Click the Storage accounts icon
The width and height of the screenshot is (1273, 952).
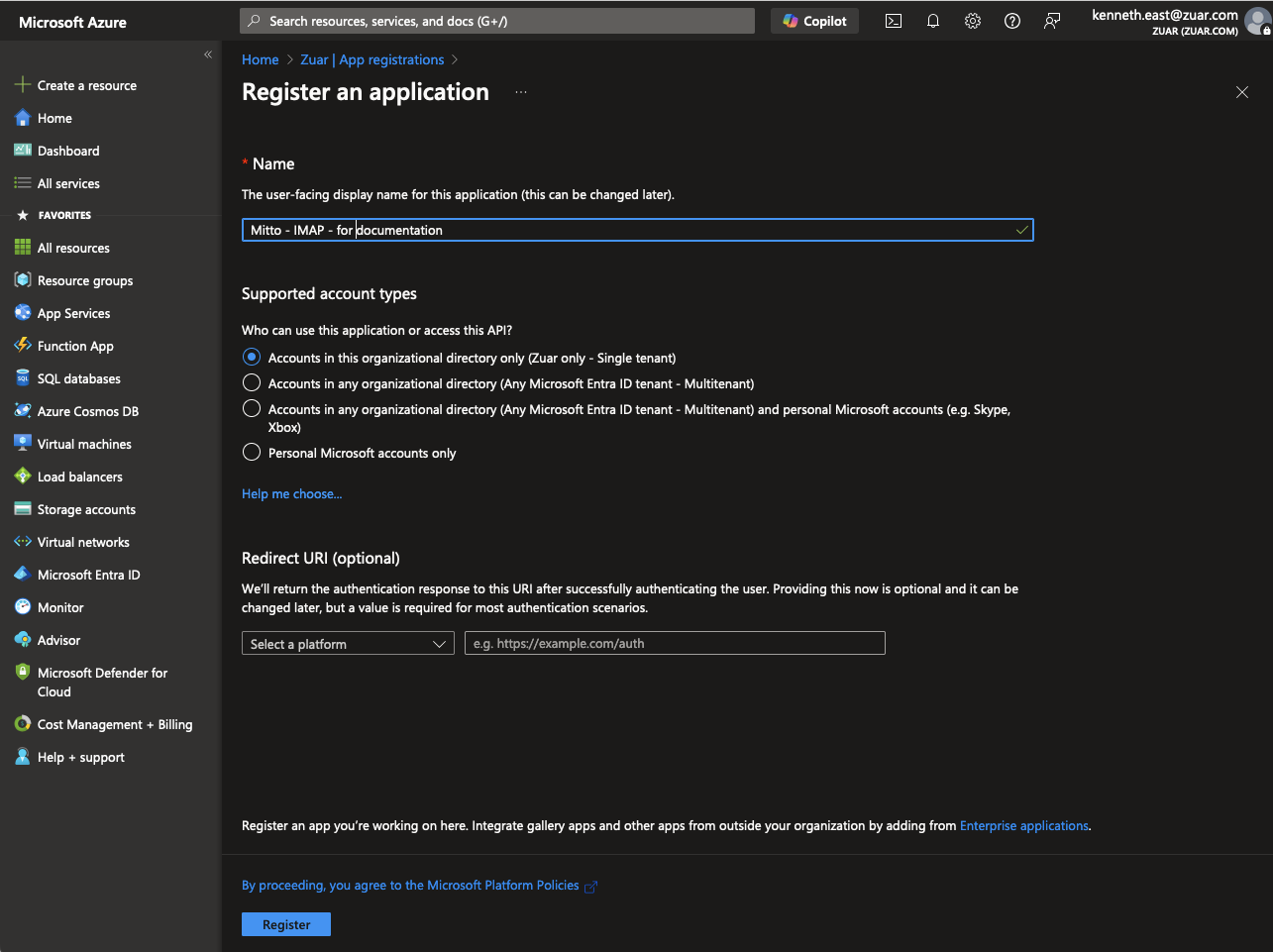click(x=22, y=509)
